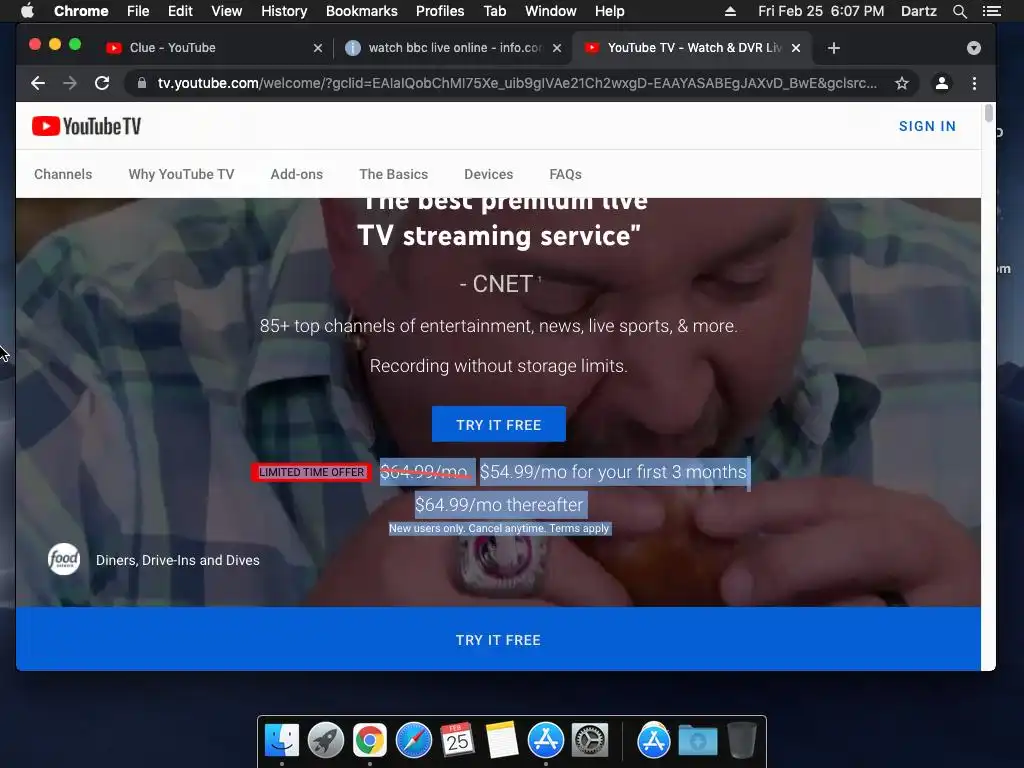Open the History menu
Image resolution: width=1024 pixels, height=768 pixels.
[x=283, y=11]
